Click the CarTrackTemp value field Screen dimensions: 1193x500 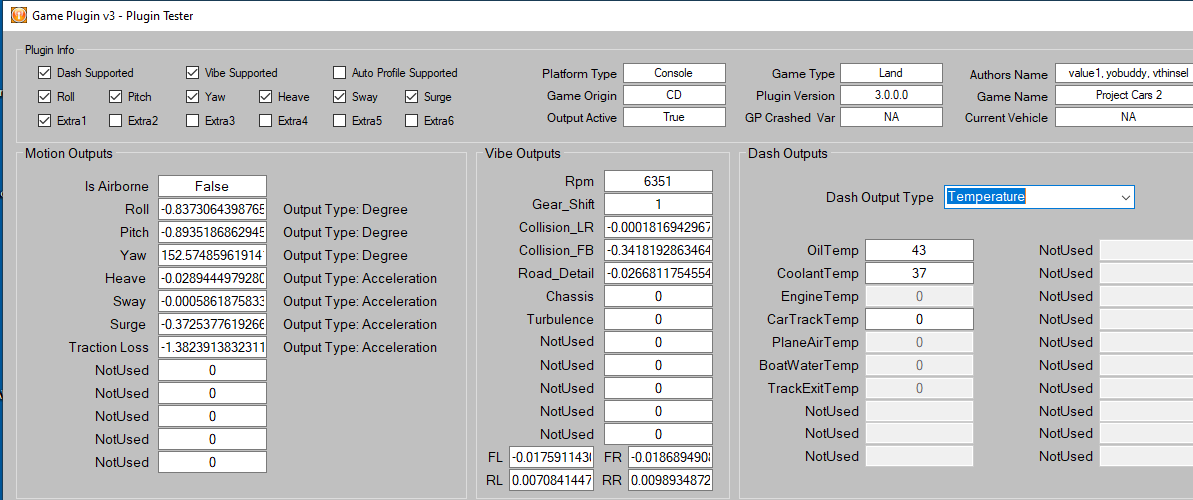click(919, 319)
